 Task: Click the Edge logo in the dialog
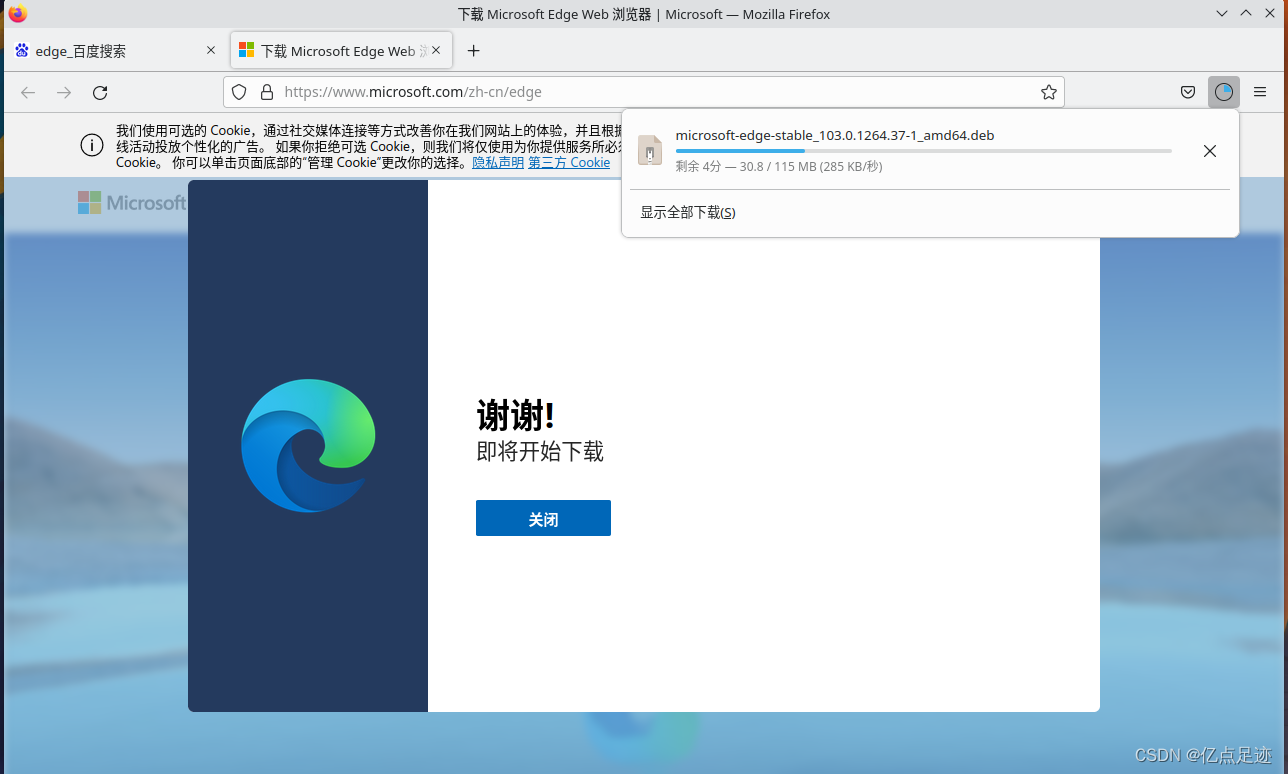click(308, 446)
